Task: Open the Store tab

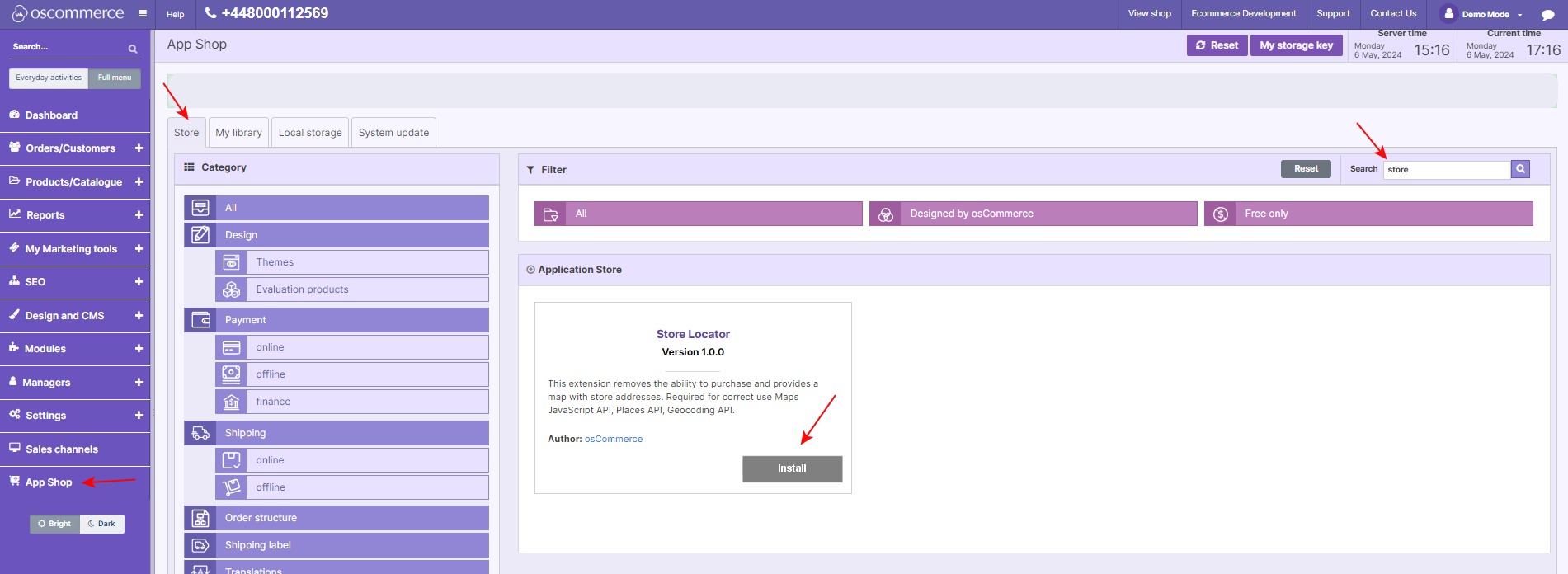Action: pyautogui.click(x=186, y=133)
